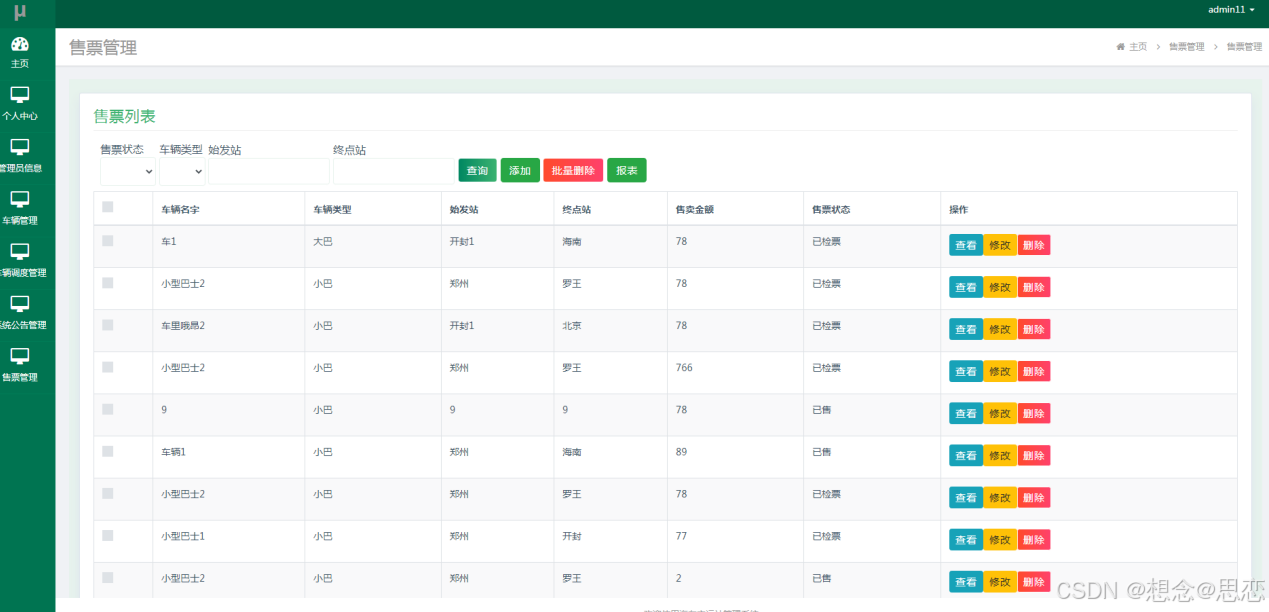Image resolution: width=1269 pixels, height=612 pixels.
Task: Open 管理员信息 monitor icon in sidebar
Action: [x=19, y=147]
